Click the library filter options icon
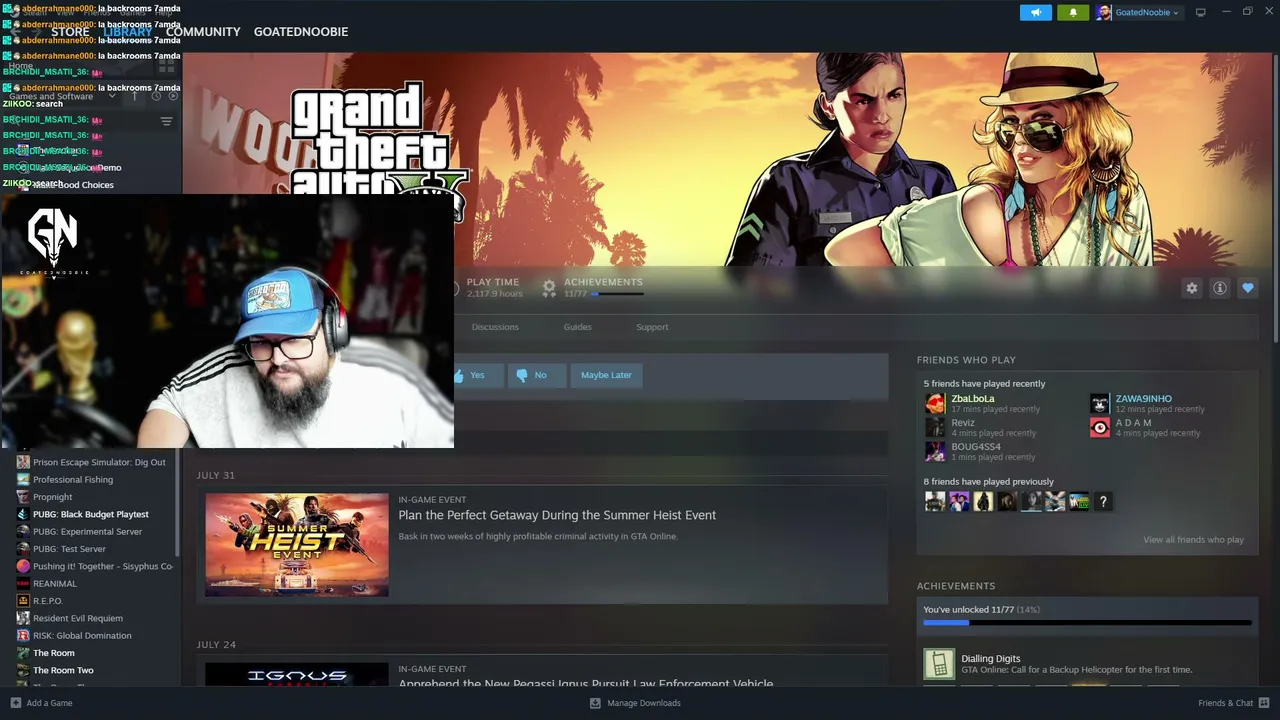The image size is (1280, 720). pyautogui.click(x=166, y=121)
